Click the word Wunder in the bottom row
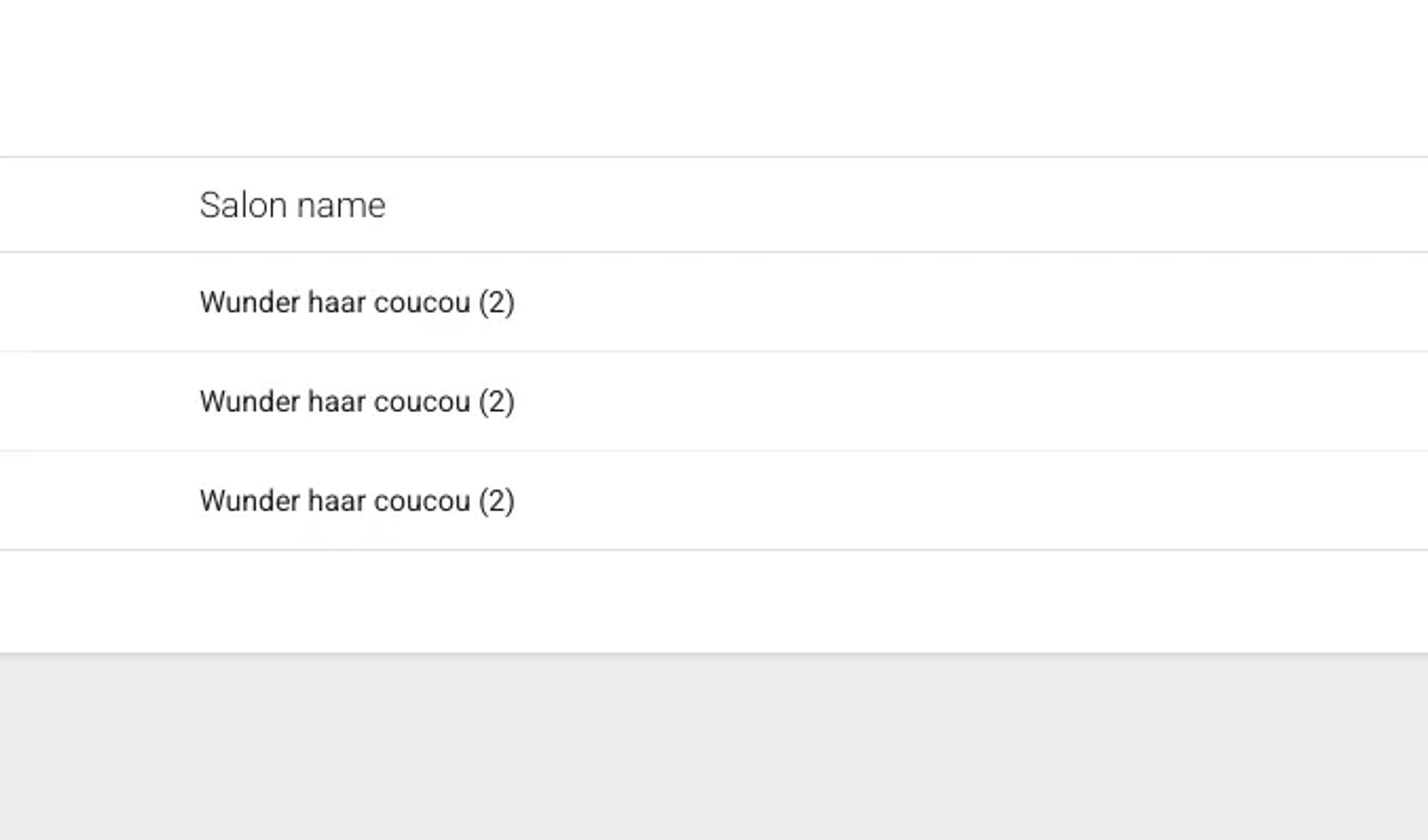1428x840 pixels. click(x=250, y=501)
